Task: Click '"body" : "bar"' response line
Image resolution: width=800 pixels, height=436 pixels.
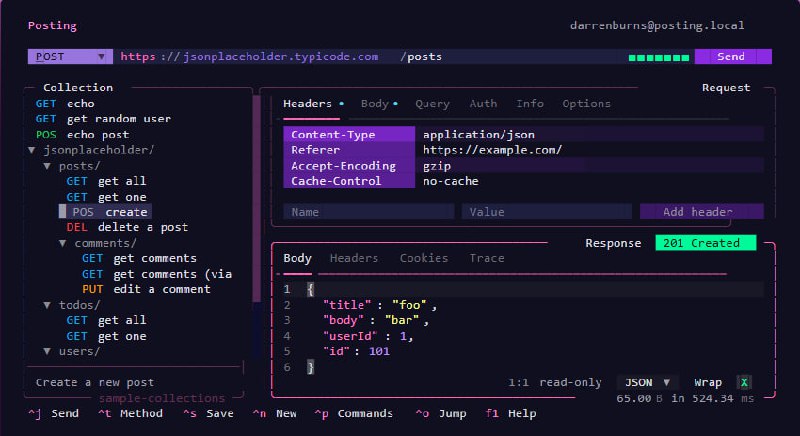Action: click(x=376, y=320)
